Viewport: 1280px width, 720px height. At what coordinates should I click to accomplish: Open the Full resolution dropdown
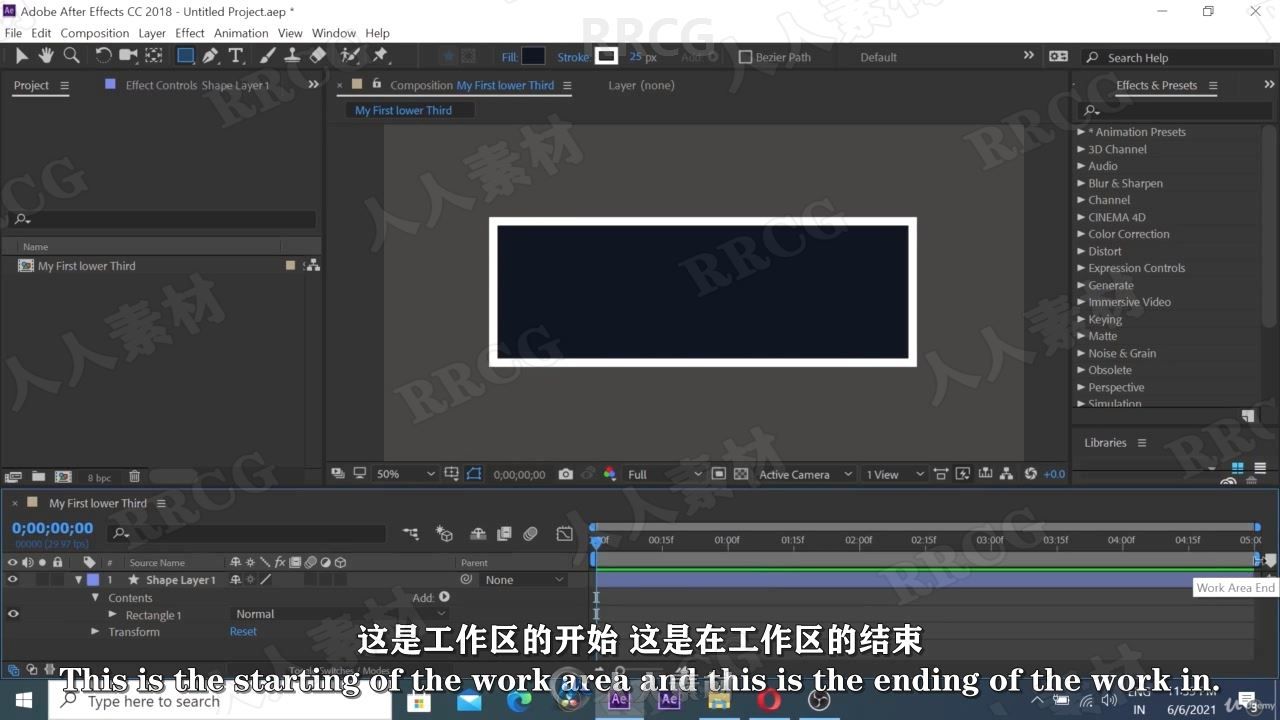[x=664, y=474]
